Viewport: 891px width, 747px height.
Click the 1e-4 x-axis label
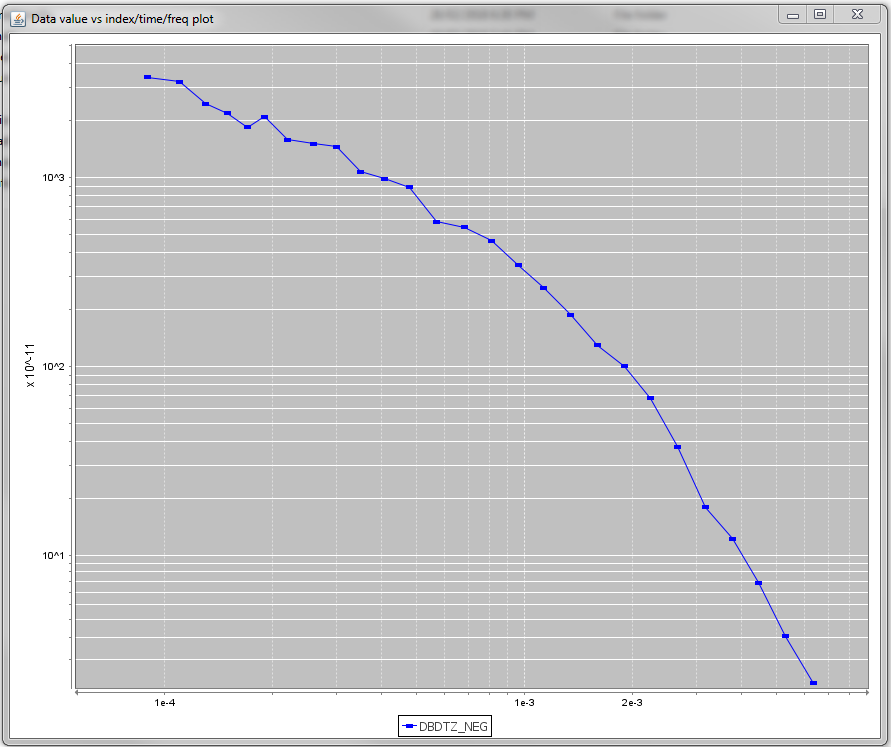[x=165, y=703]
